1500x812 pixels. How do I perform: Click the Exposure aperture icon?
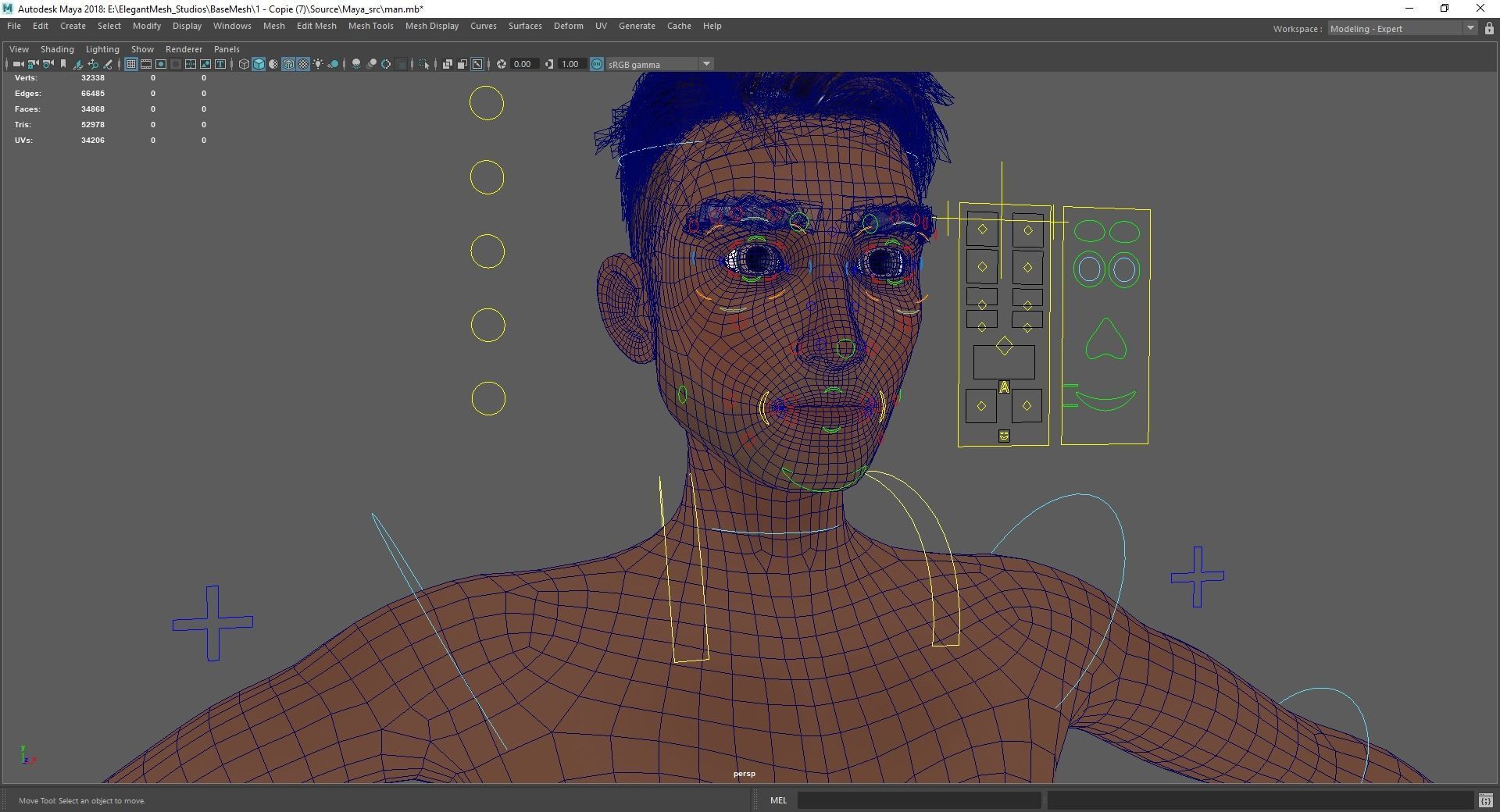pyautogui.click(x=502, y=64)
